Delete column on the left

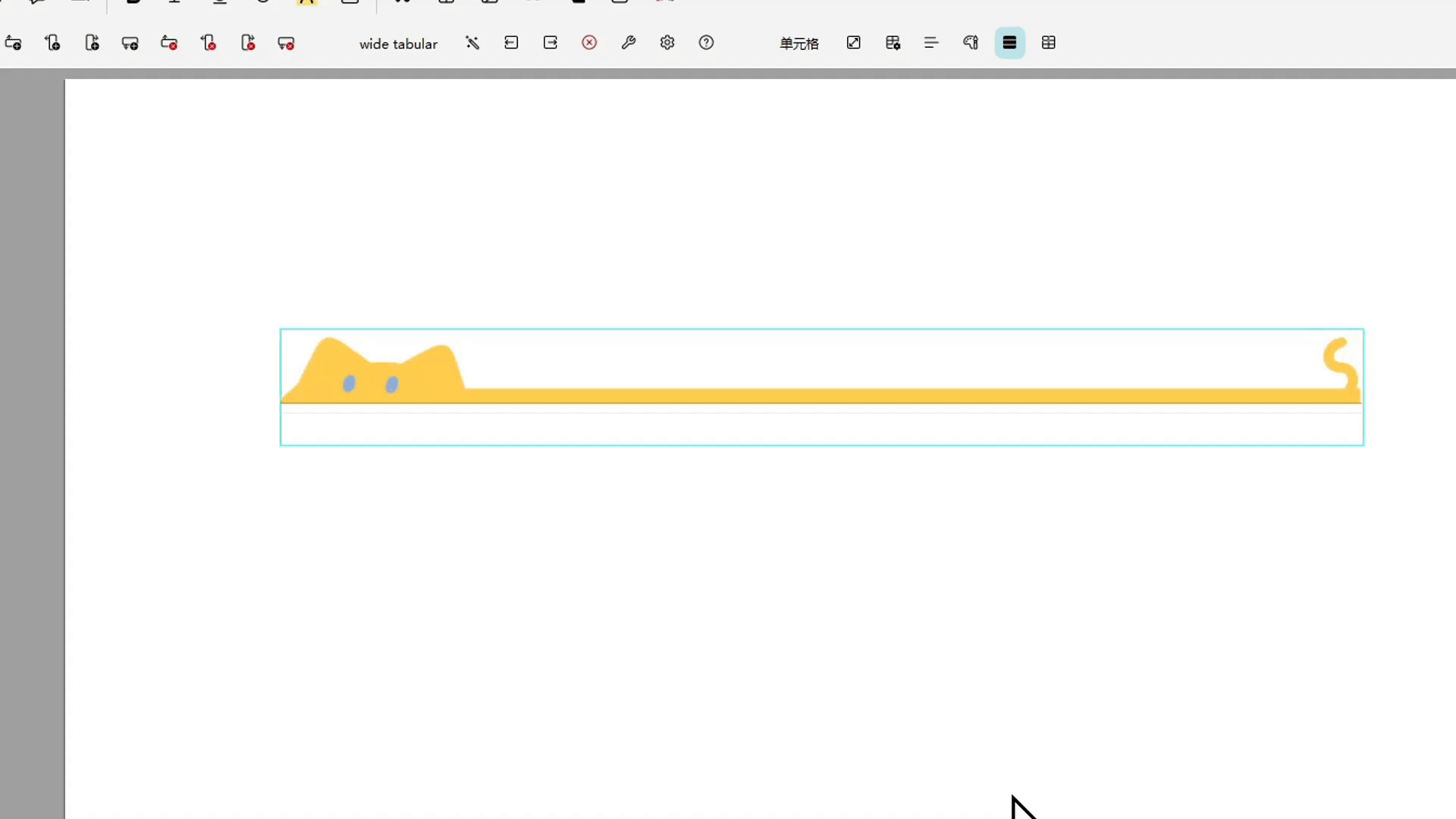209,43
